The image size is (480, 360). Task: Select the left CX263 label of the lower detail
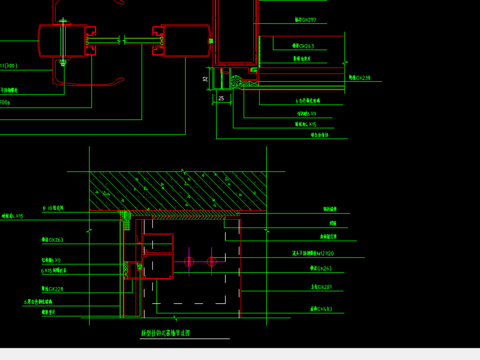point(52,239)
